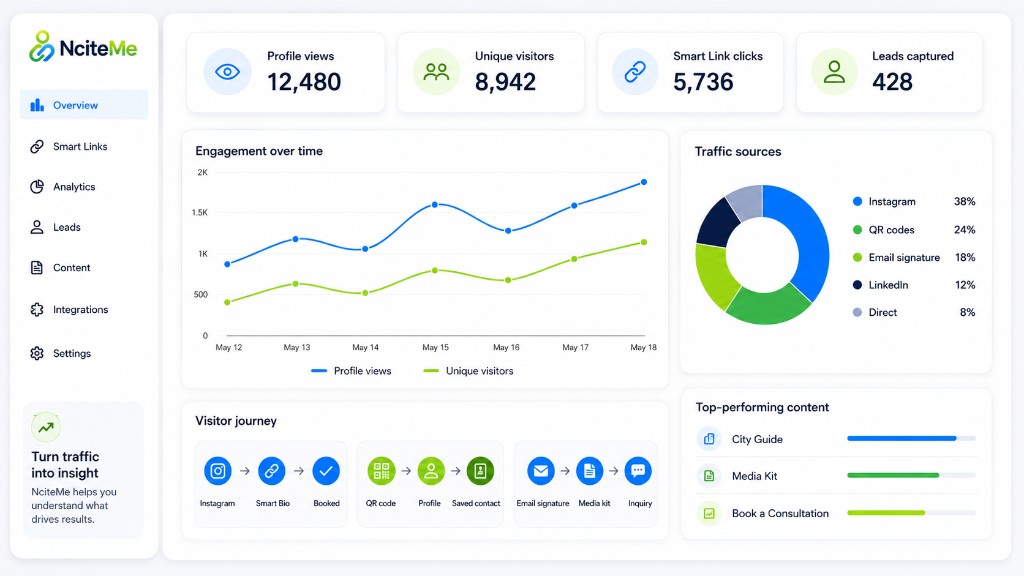The width and height of the screenshot is (1024, 576).
Task: Open the Overview menu item
Action: tap(84, 105)
